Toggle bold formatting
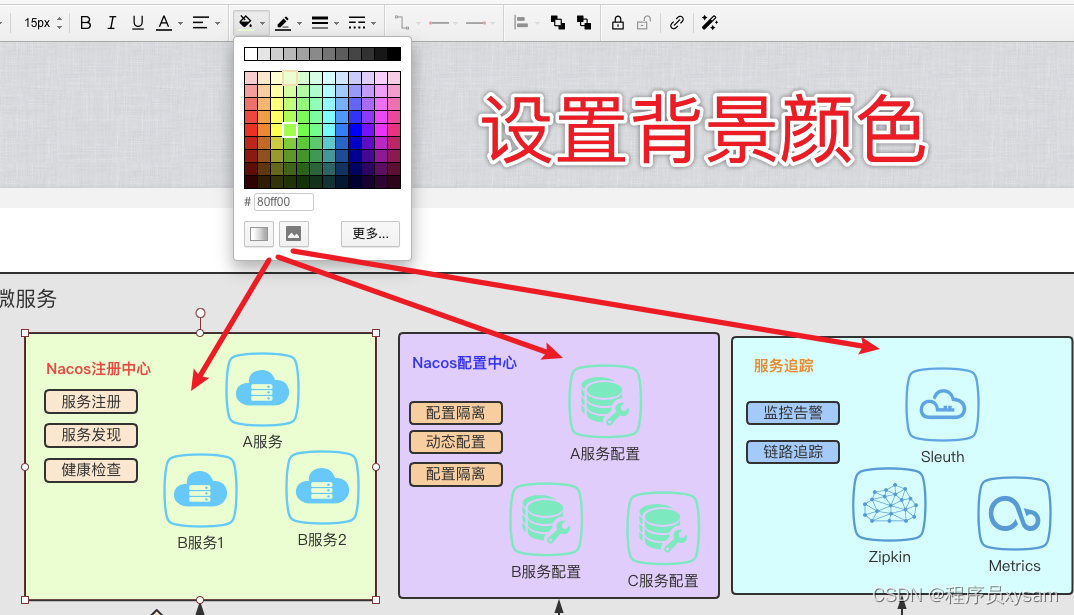This screenshot has width=1074, height=615. pos(86,23)
